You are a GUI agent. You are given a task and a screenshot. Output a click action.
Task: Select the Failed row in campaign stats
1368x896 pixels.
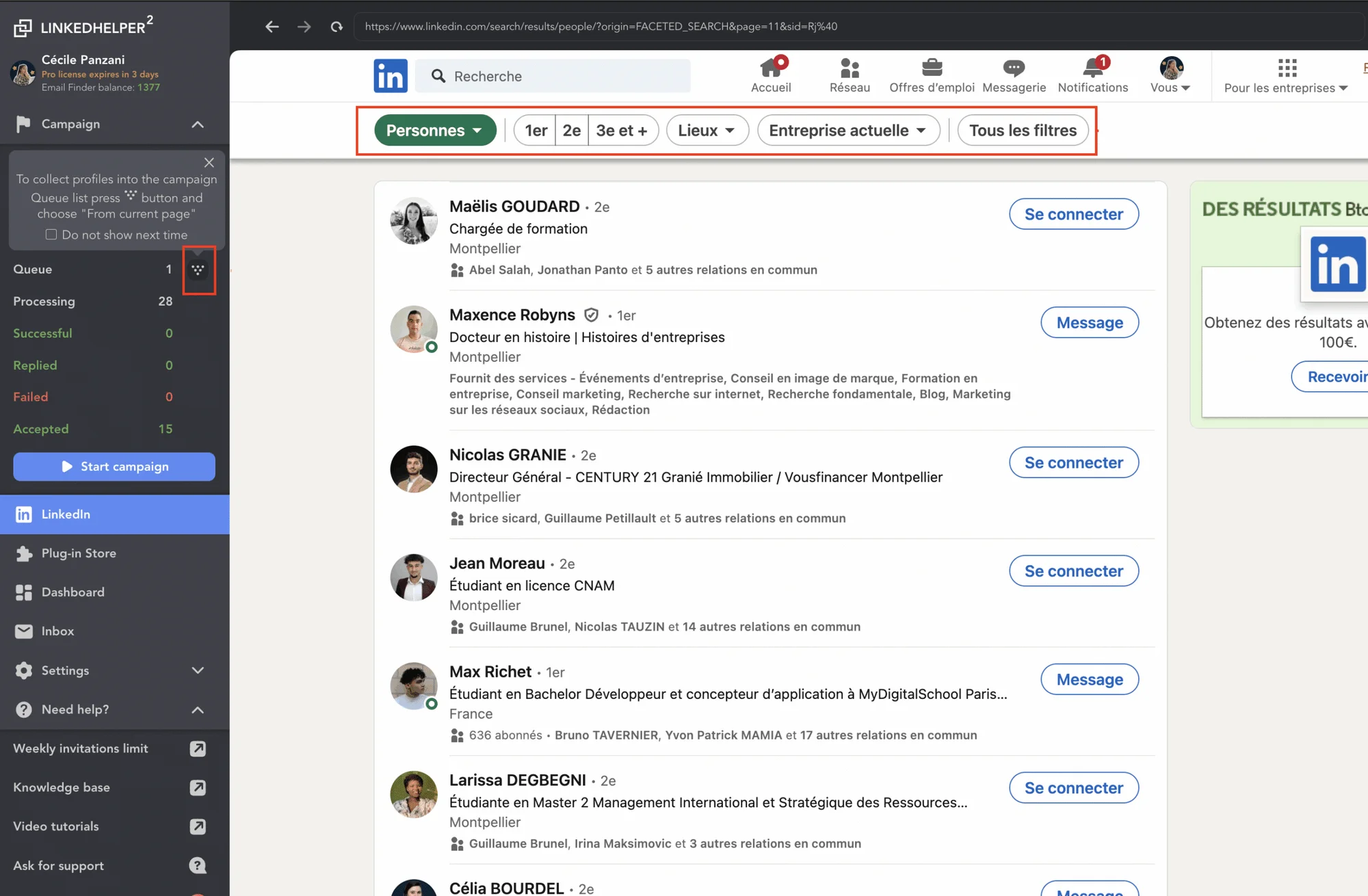(92, 397)
